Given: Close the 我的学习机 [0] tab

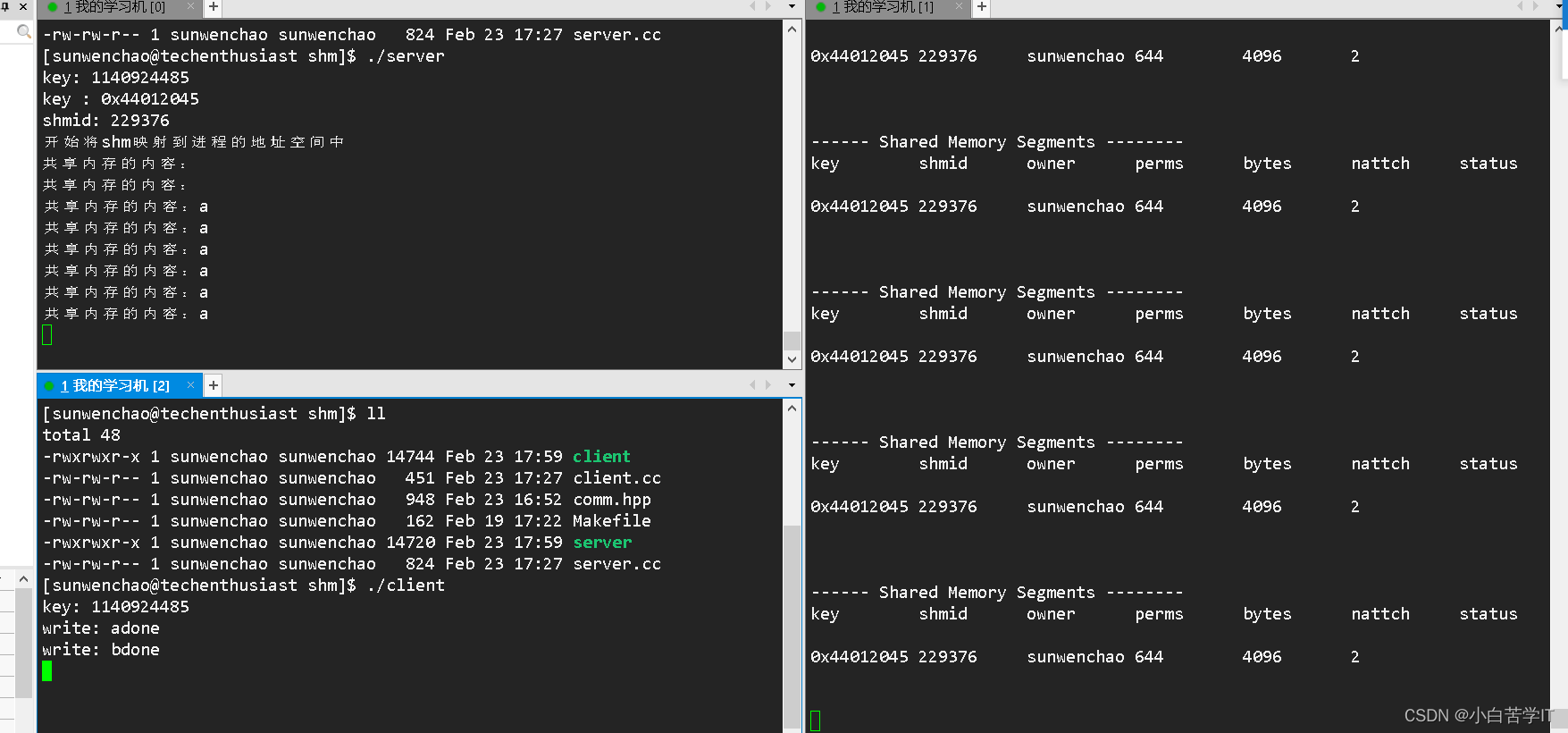Looking at the screenshot, I should pos(191,6).
